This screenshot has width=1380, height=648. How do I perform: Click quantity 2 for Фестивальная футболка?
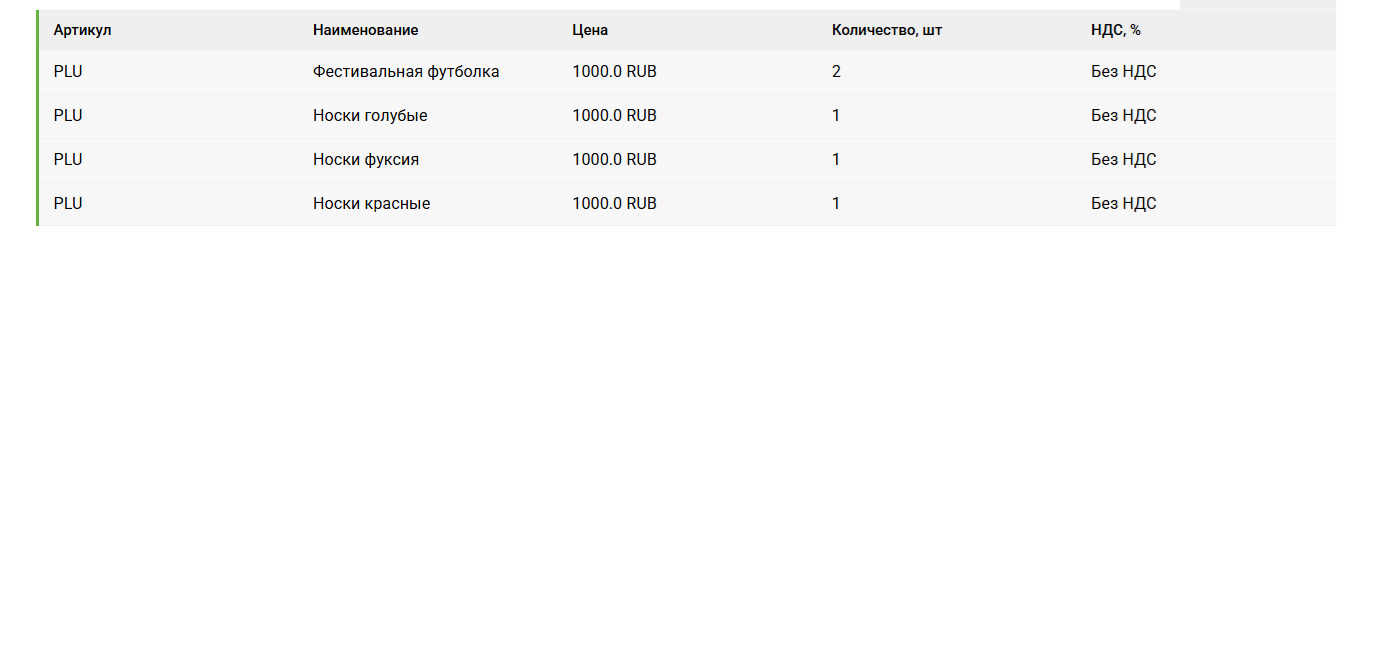pos(836,72)
